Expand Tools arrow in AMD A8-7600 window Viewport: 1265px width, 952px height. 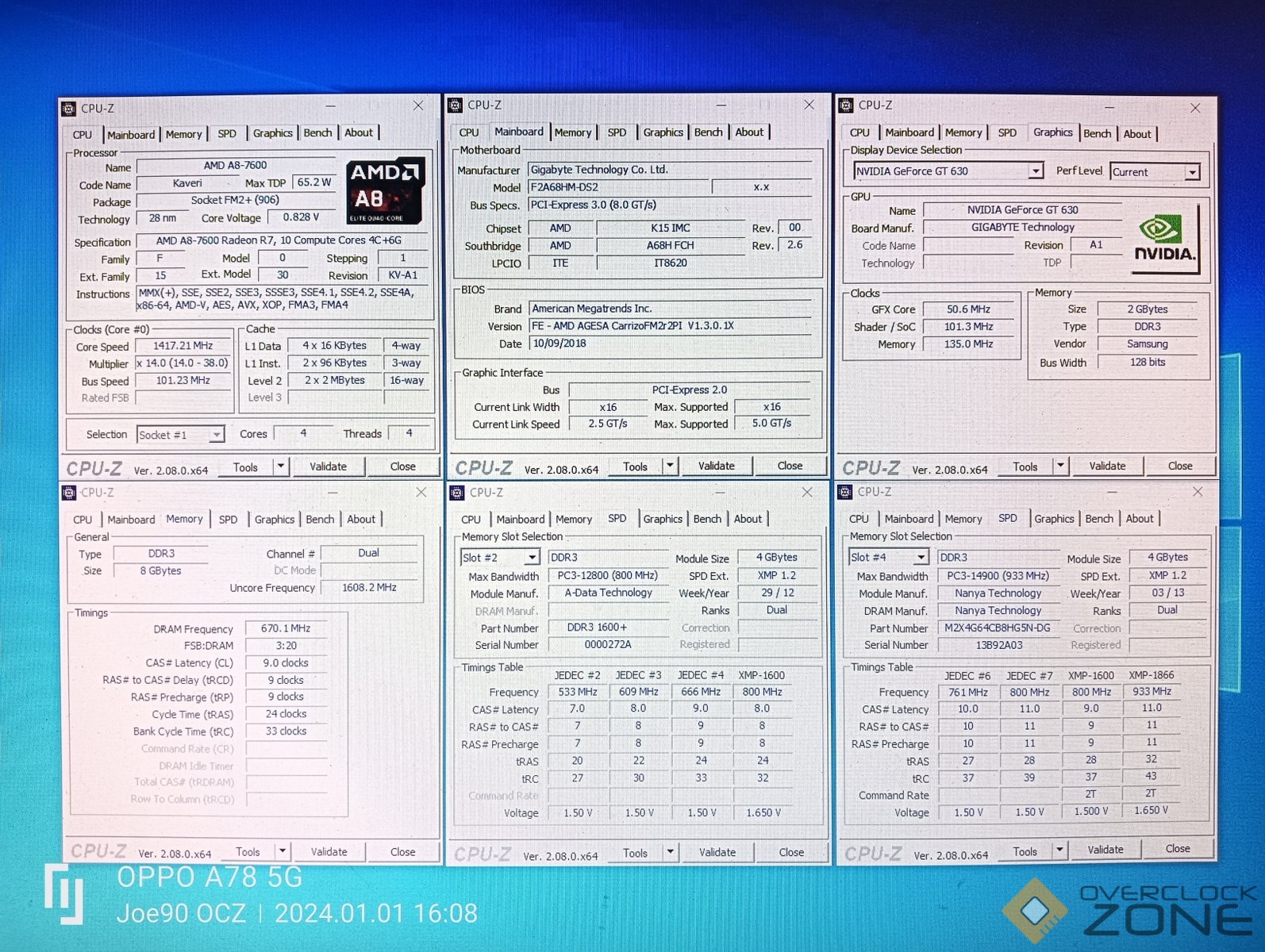click(x=281, y=466)
